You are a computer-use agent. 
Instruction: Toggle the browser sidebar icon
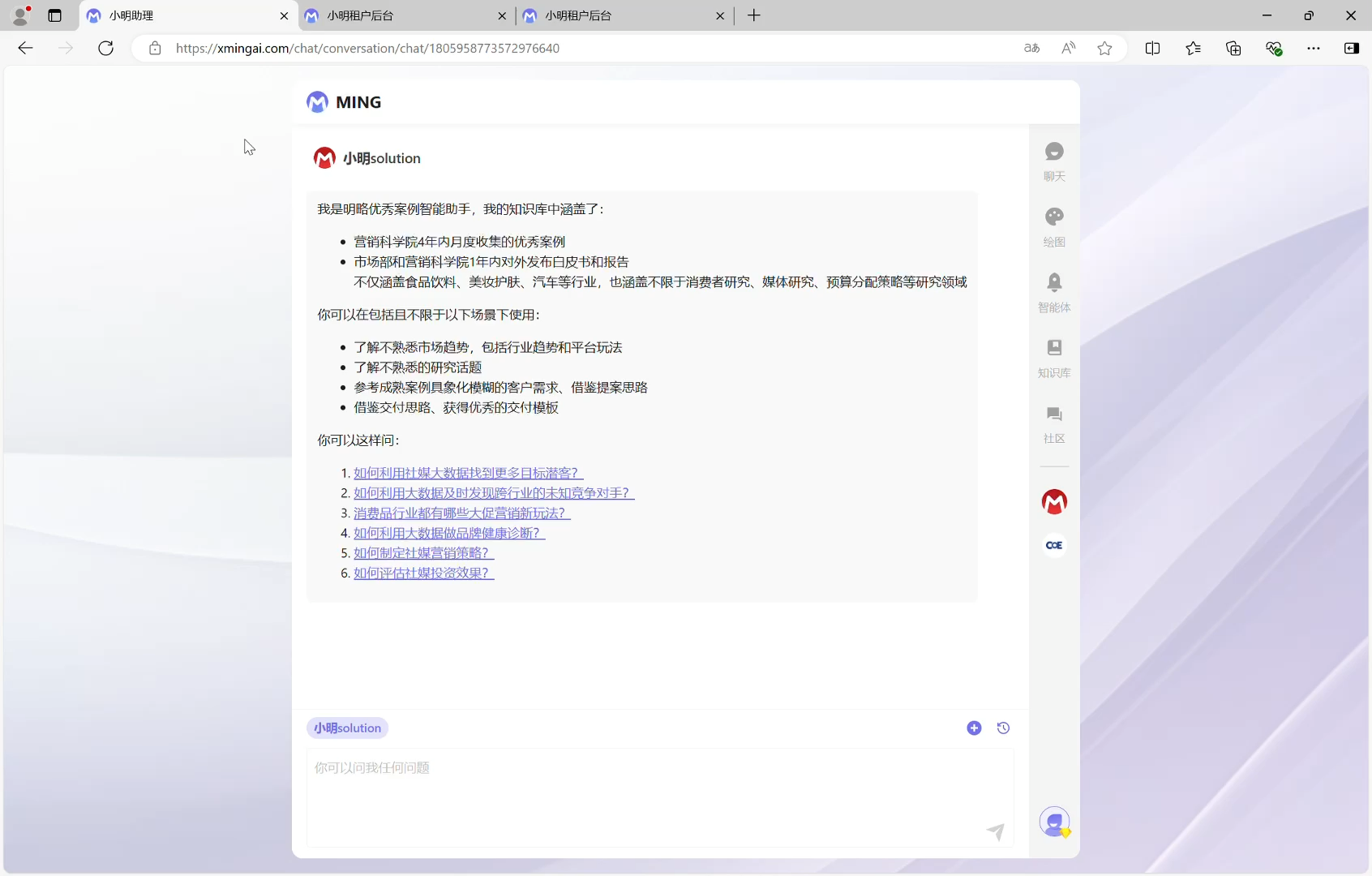1352,49
